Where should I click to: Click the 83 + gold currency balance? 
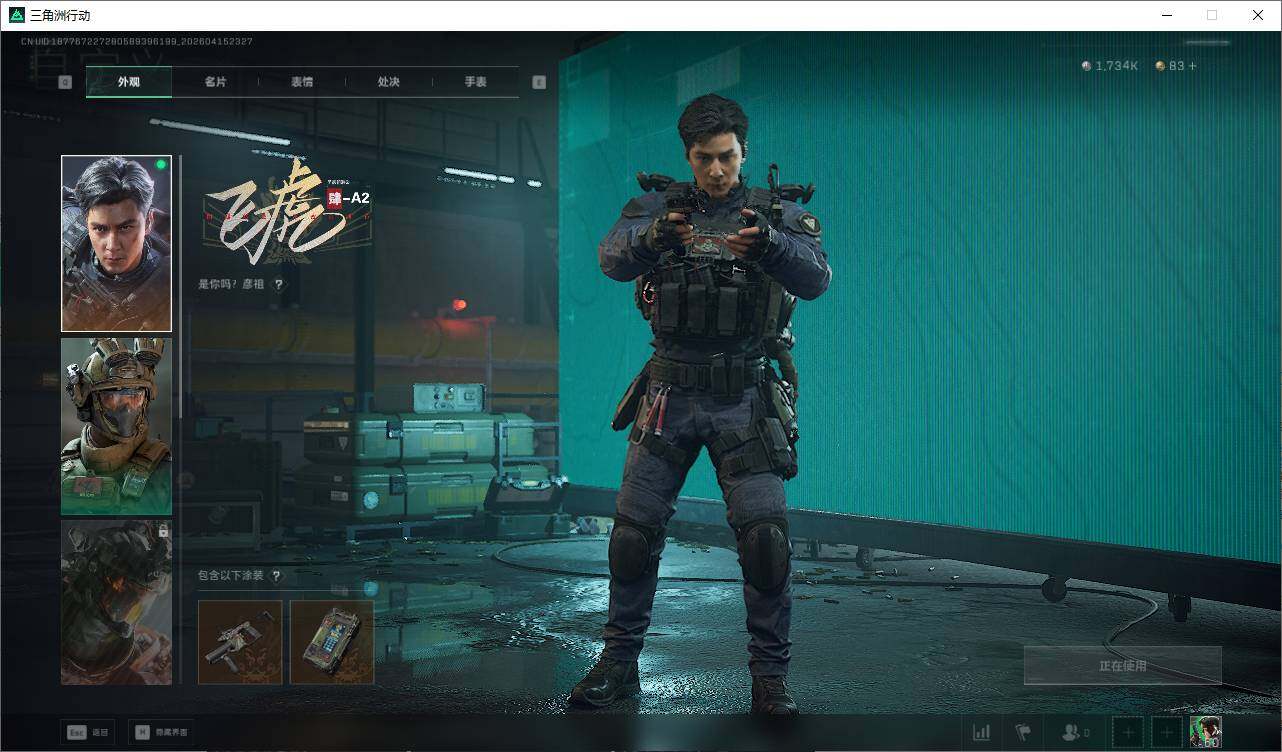(1176, 66)
